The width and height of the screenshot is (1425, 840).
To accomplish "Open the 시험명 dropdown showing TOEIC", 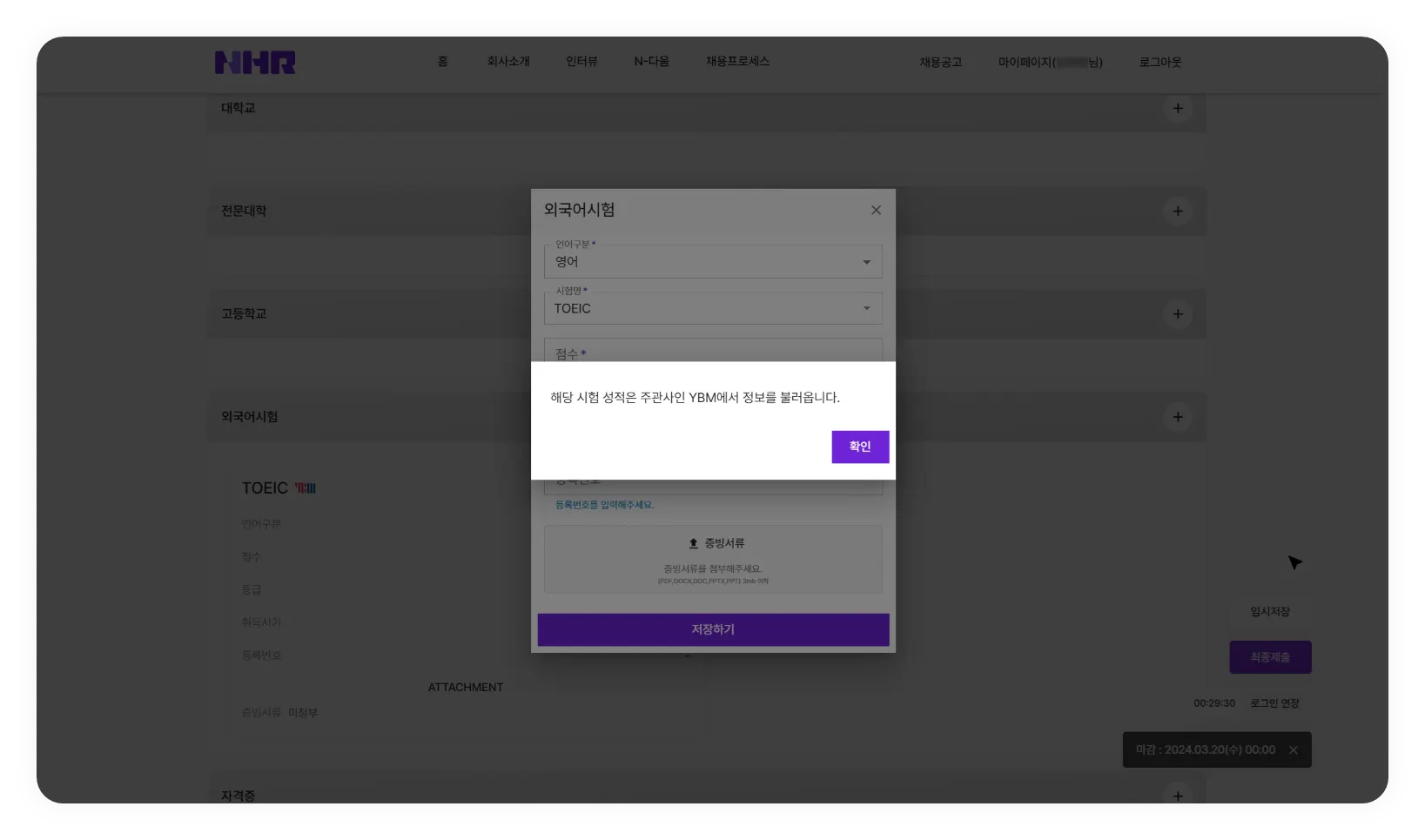I will (713, 308).
